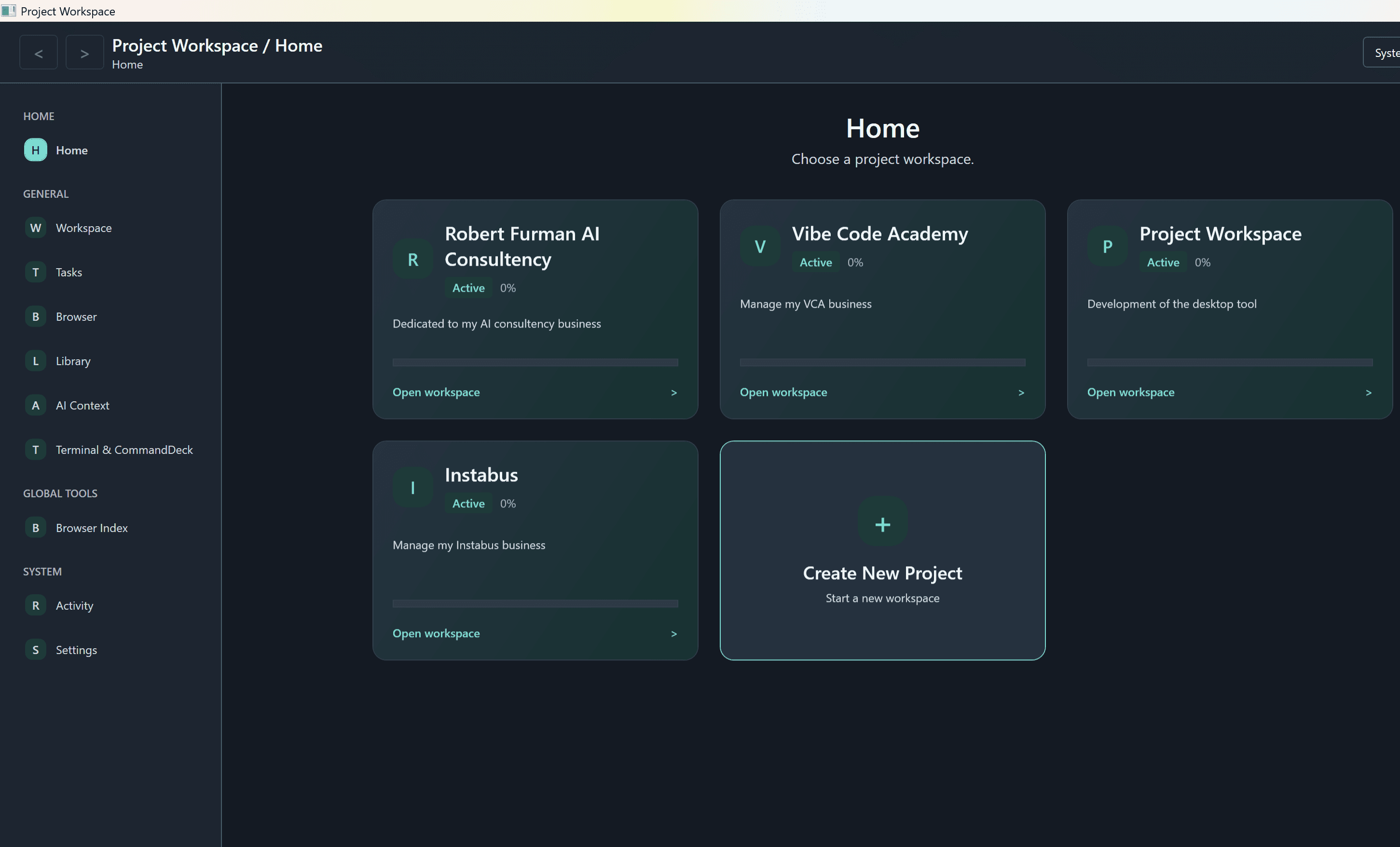Click the app icon in the title bar

[x=9, y=11]
